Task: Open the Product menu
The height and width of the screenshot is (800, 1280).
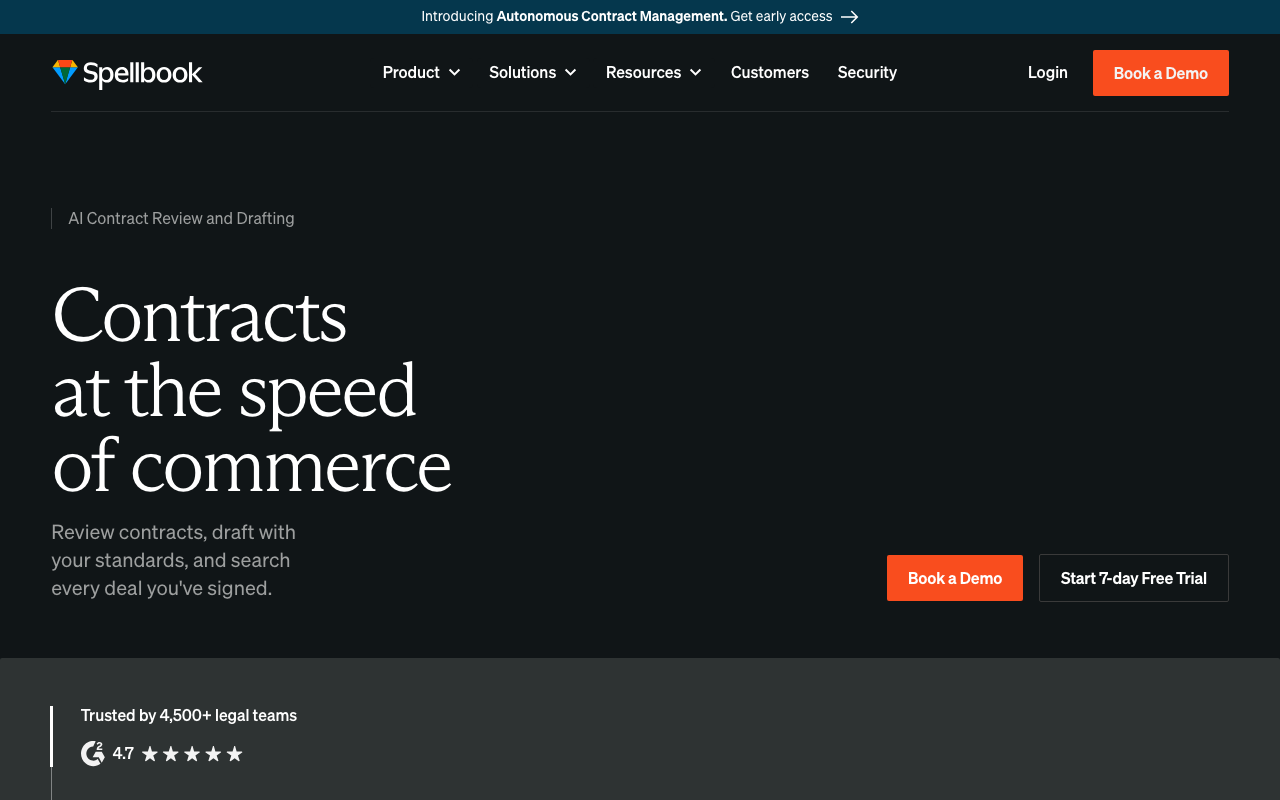Action: click(421, 73)
